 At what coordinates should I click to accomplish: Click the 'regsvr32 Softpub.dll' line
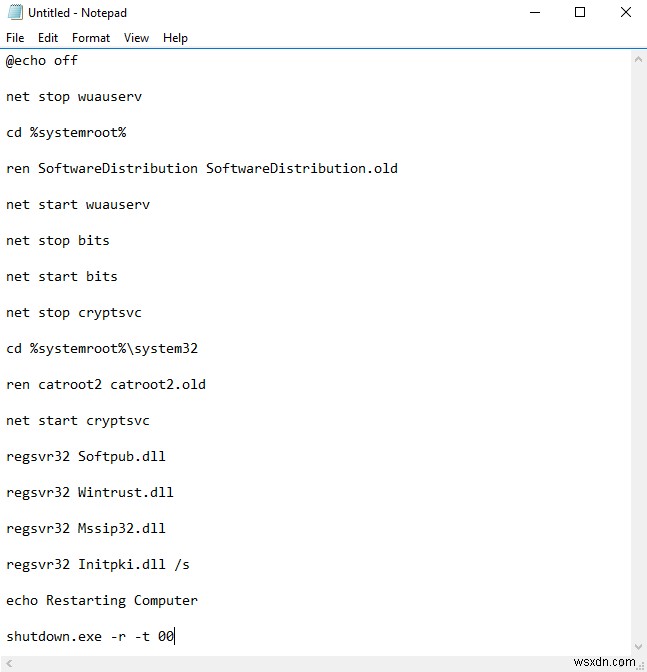click(86, 456)
